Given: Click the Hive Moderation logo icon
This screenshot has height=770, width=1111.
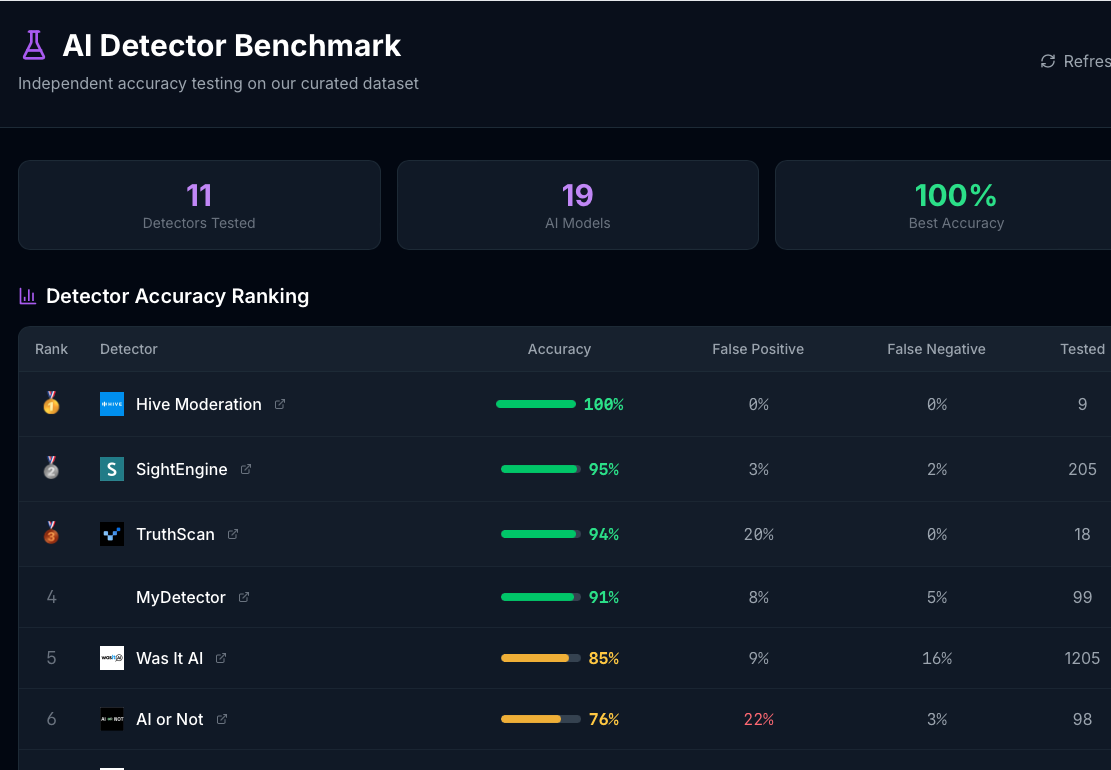Looking at the screenshot, I should point(112,404).
